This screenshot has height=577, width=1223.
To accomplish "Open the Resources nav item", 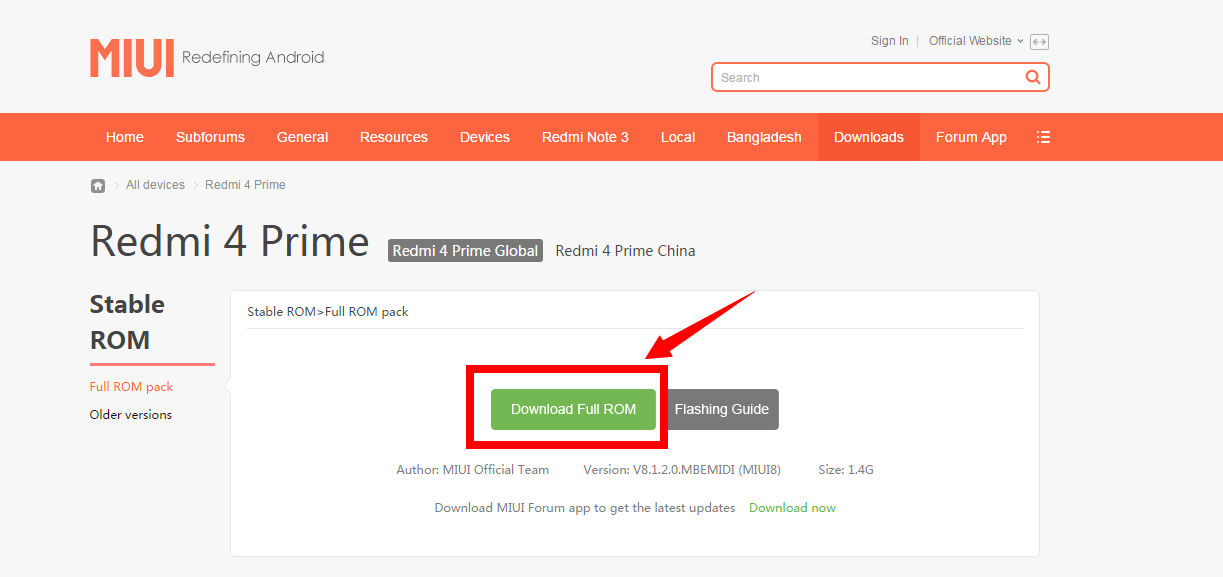I will point(394,137).
